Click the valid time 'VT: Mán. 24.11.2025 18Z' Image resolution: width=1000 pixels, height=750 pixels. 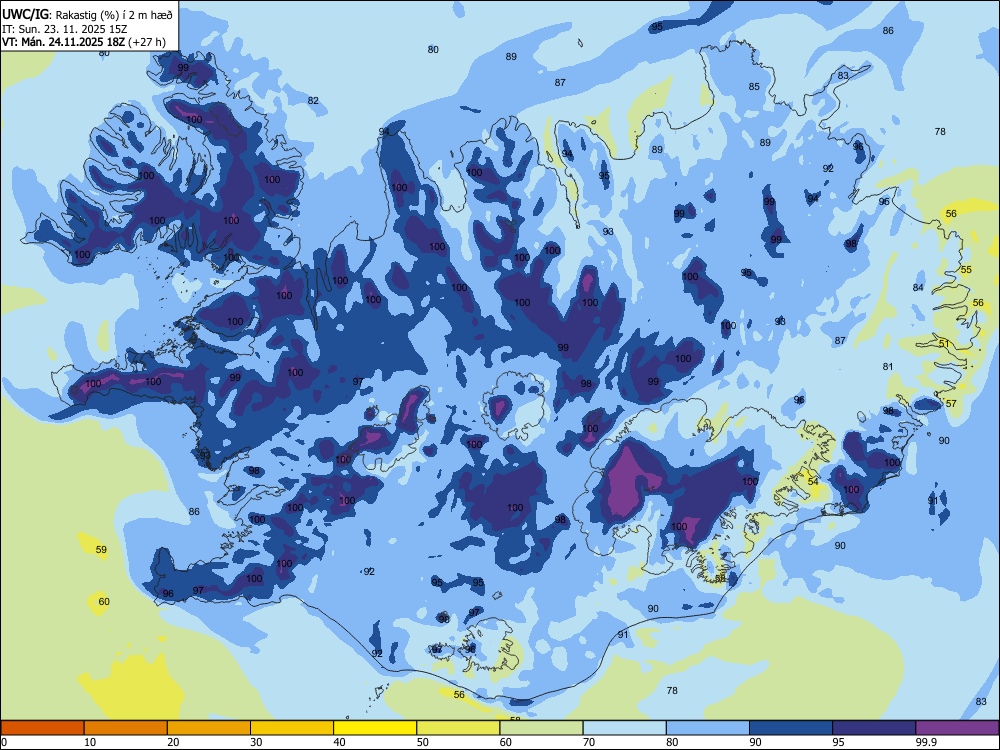(x=64, y=42)
